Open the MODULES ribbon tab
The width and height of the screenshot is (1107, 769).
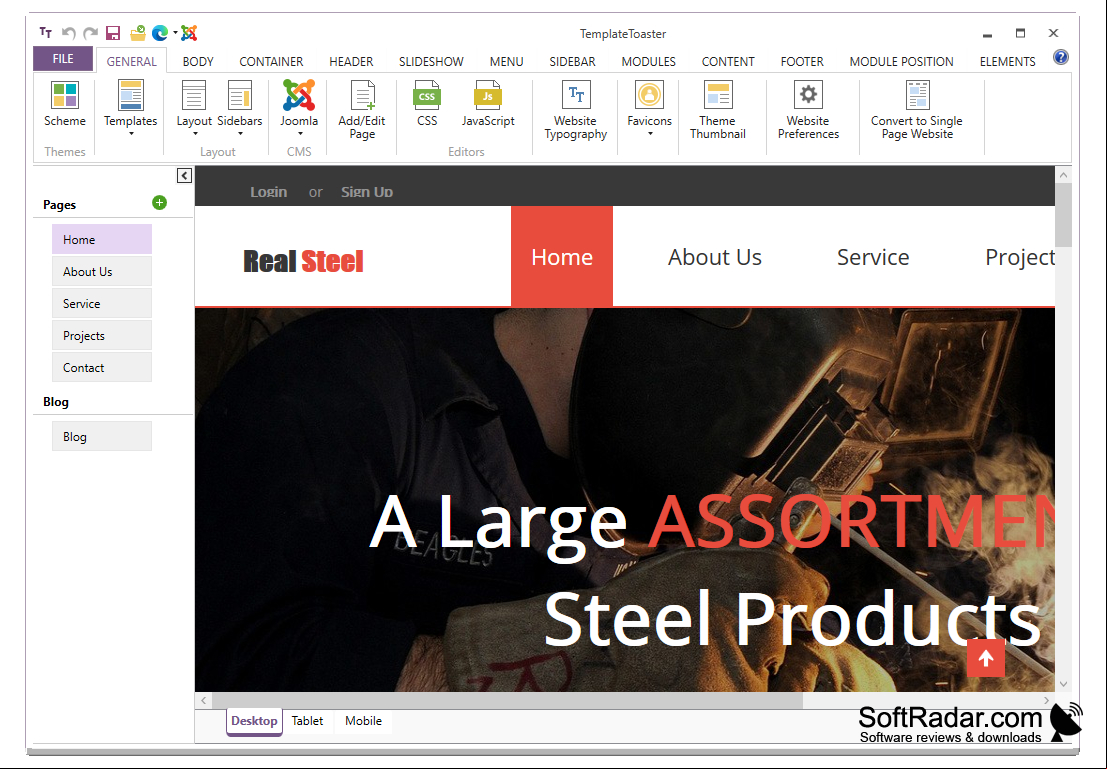[x=649, y=61]
